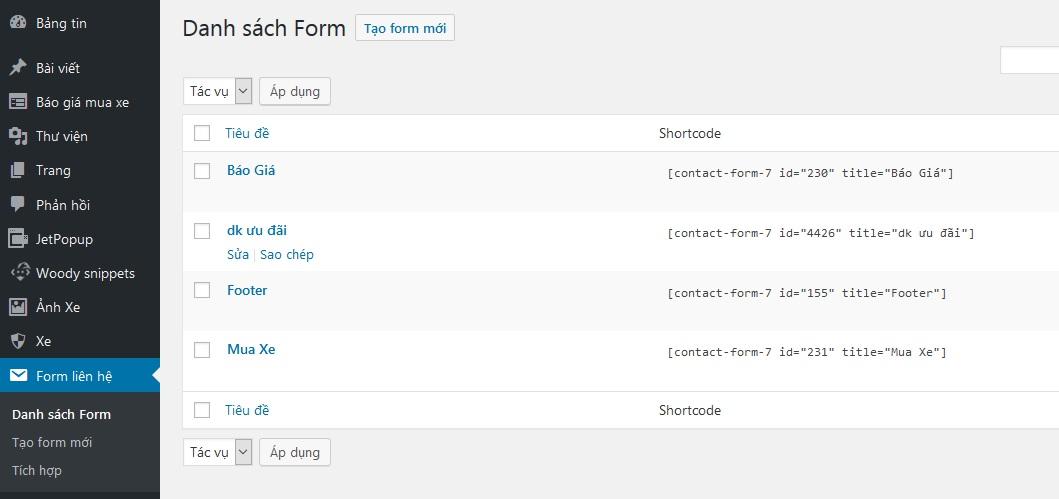Select the Trang pages icon
The width and height of the screenshot is (1059, 499).
(18, 170)
